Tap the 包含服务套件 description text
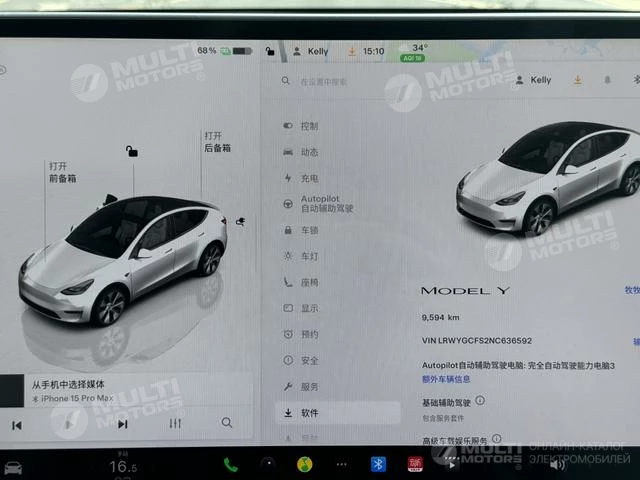The image size is (640, 480). pos(443,418)
